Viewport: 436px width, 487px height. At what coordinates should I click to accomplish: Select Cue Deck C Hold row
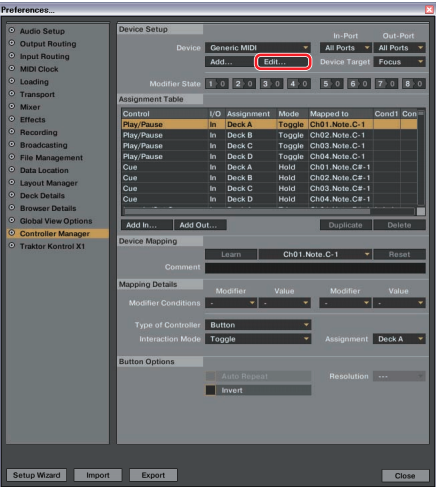(269, 188)
